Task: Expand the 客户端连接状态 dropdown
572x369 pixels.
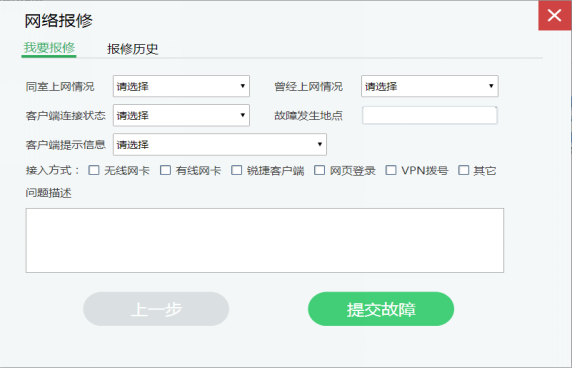Action: [x=181, y=116]
